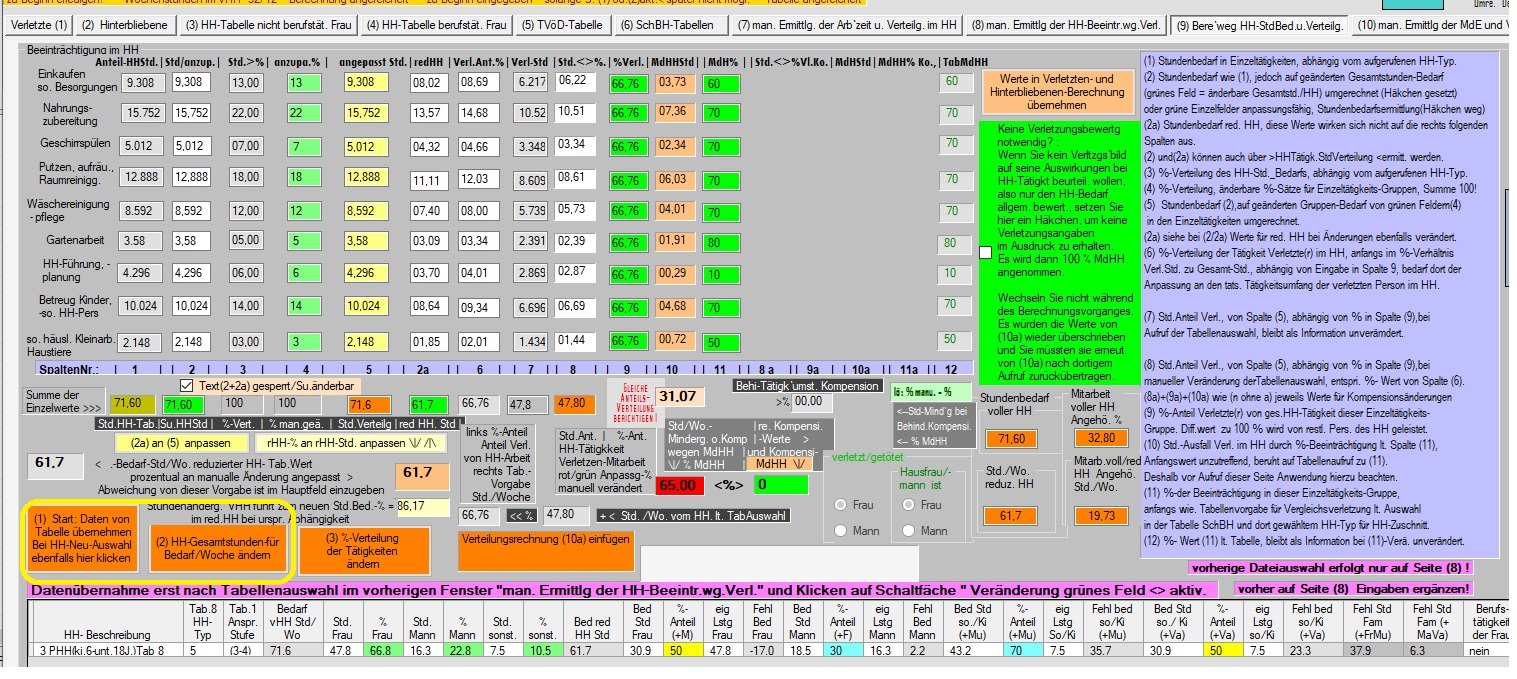1517x679 pixels.
Task: Select 'Mann' under verletzt/getötet
Action: (842, 531)
